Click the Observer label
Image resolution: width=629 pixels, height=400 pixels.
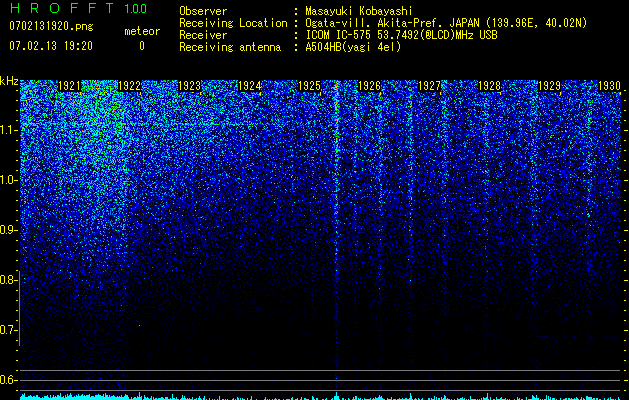click(x=203, y=11)
